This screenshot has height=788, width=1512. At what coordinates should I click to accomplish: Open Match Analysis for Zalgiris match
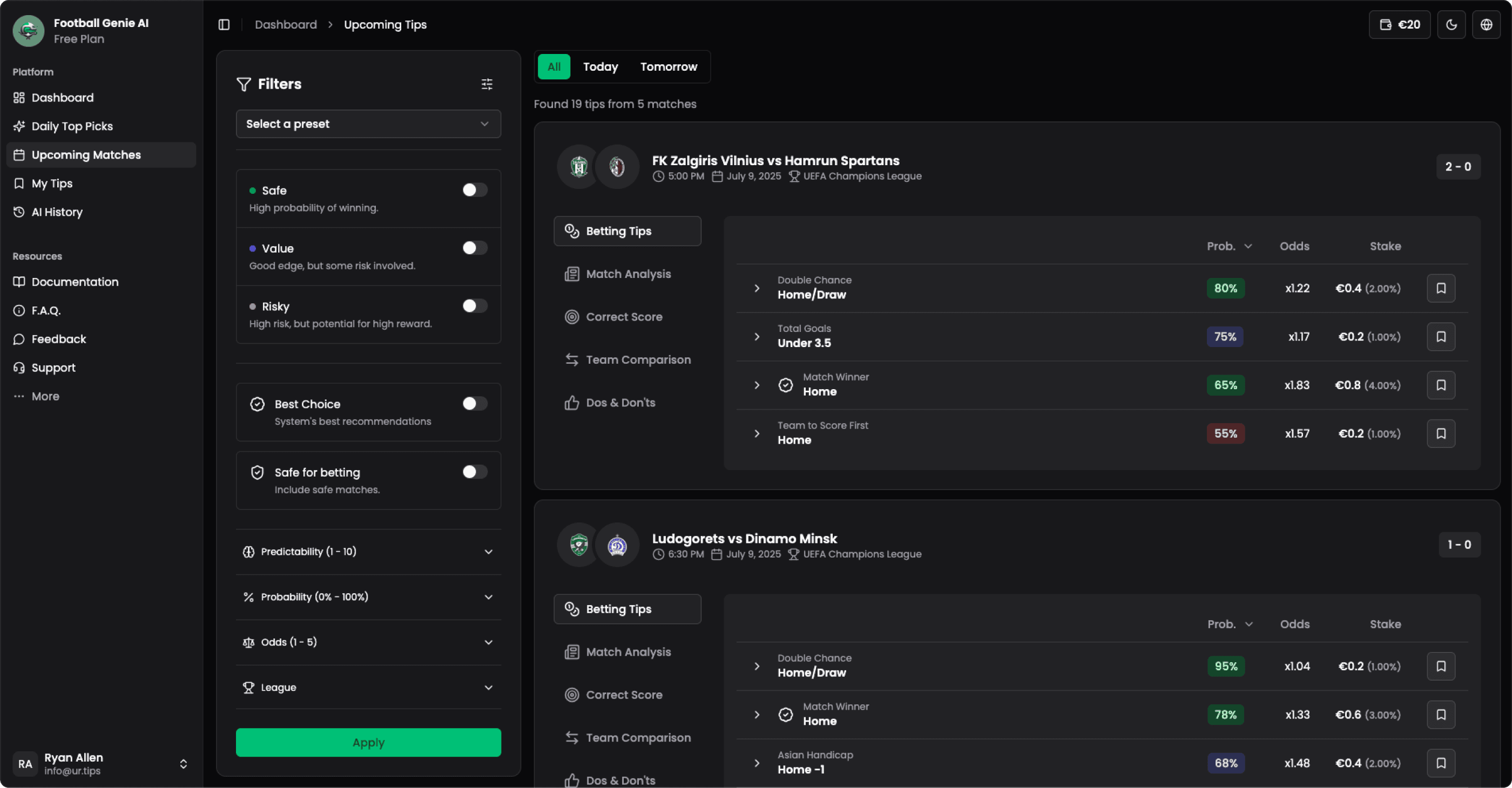(627, 274)
